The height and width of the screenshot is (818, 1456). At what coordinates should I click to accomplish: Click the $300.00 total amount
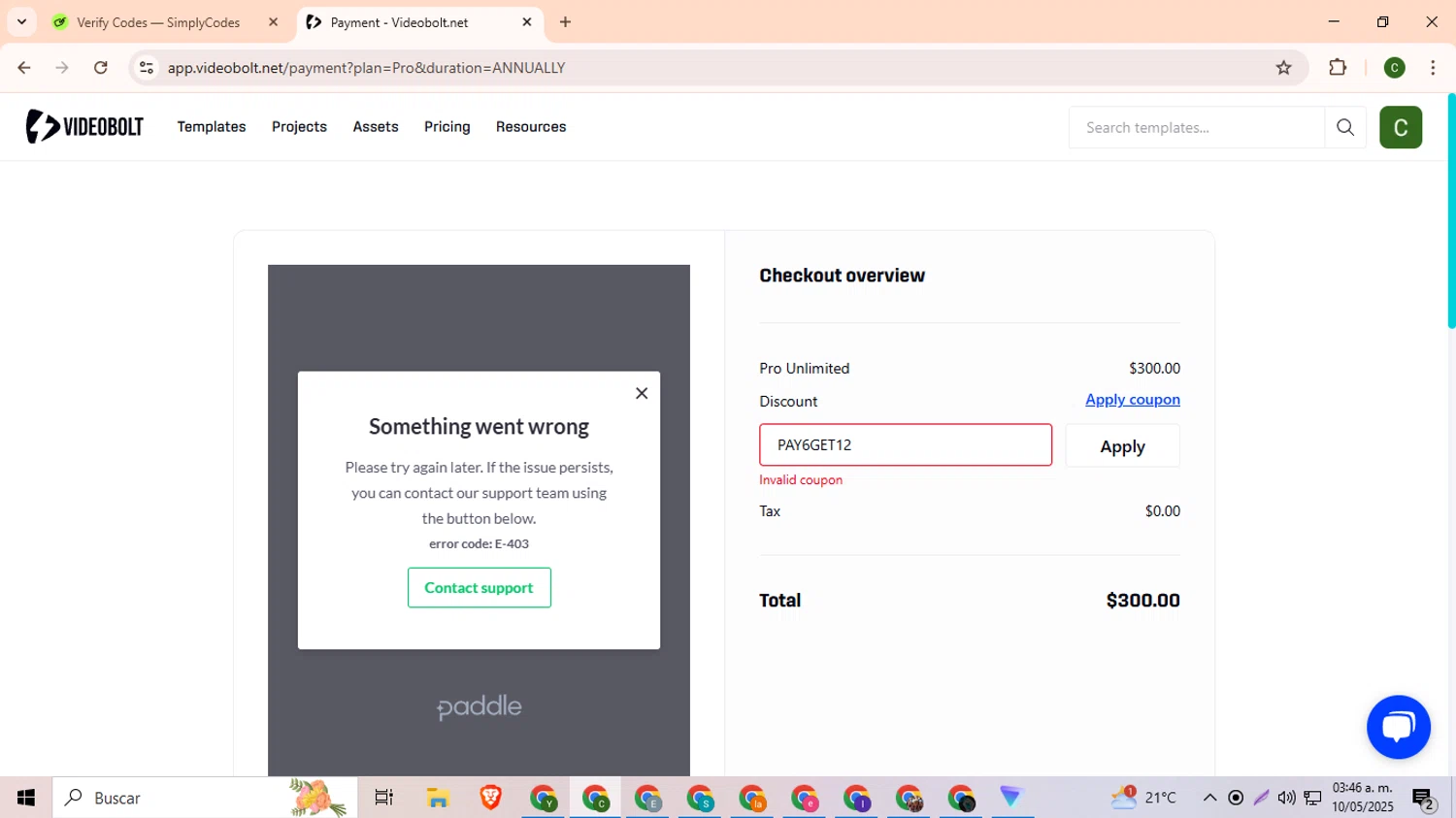[x=1142, y=601]
